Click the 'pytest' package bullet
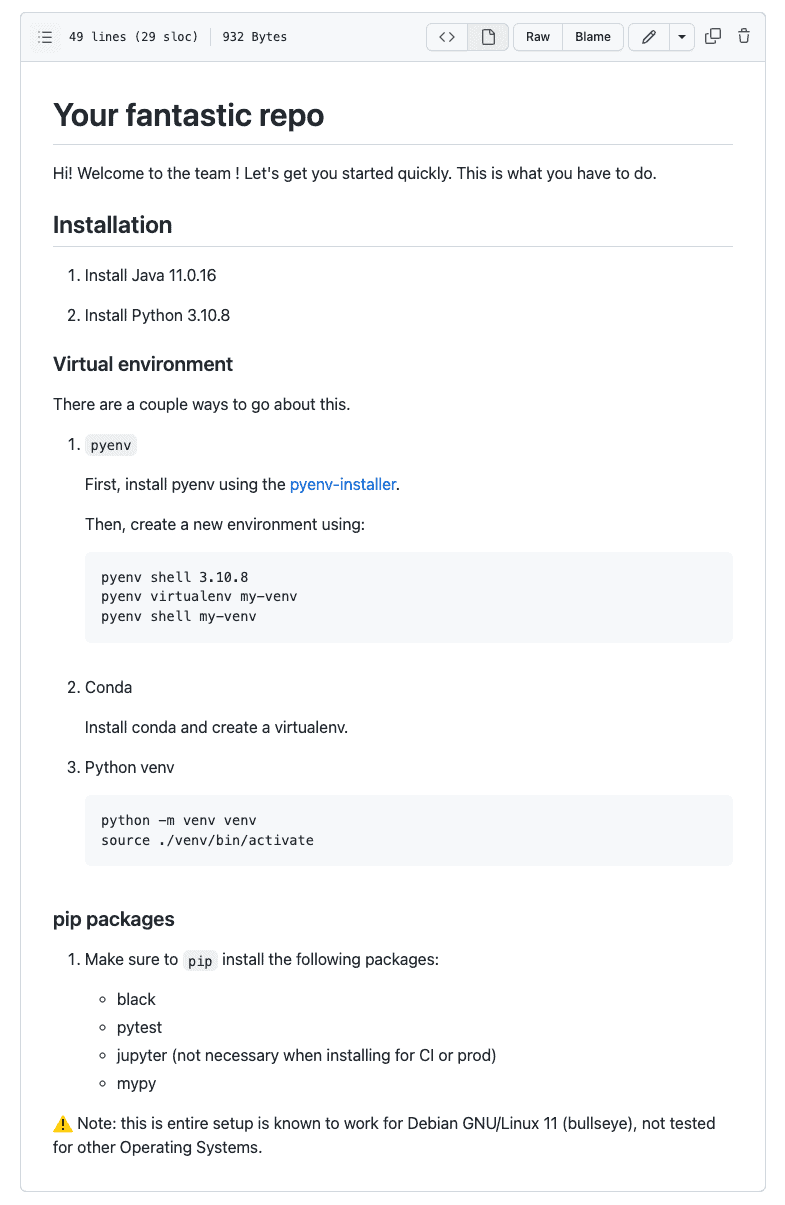785x1205 pixels. coord(139,1027)
